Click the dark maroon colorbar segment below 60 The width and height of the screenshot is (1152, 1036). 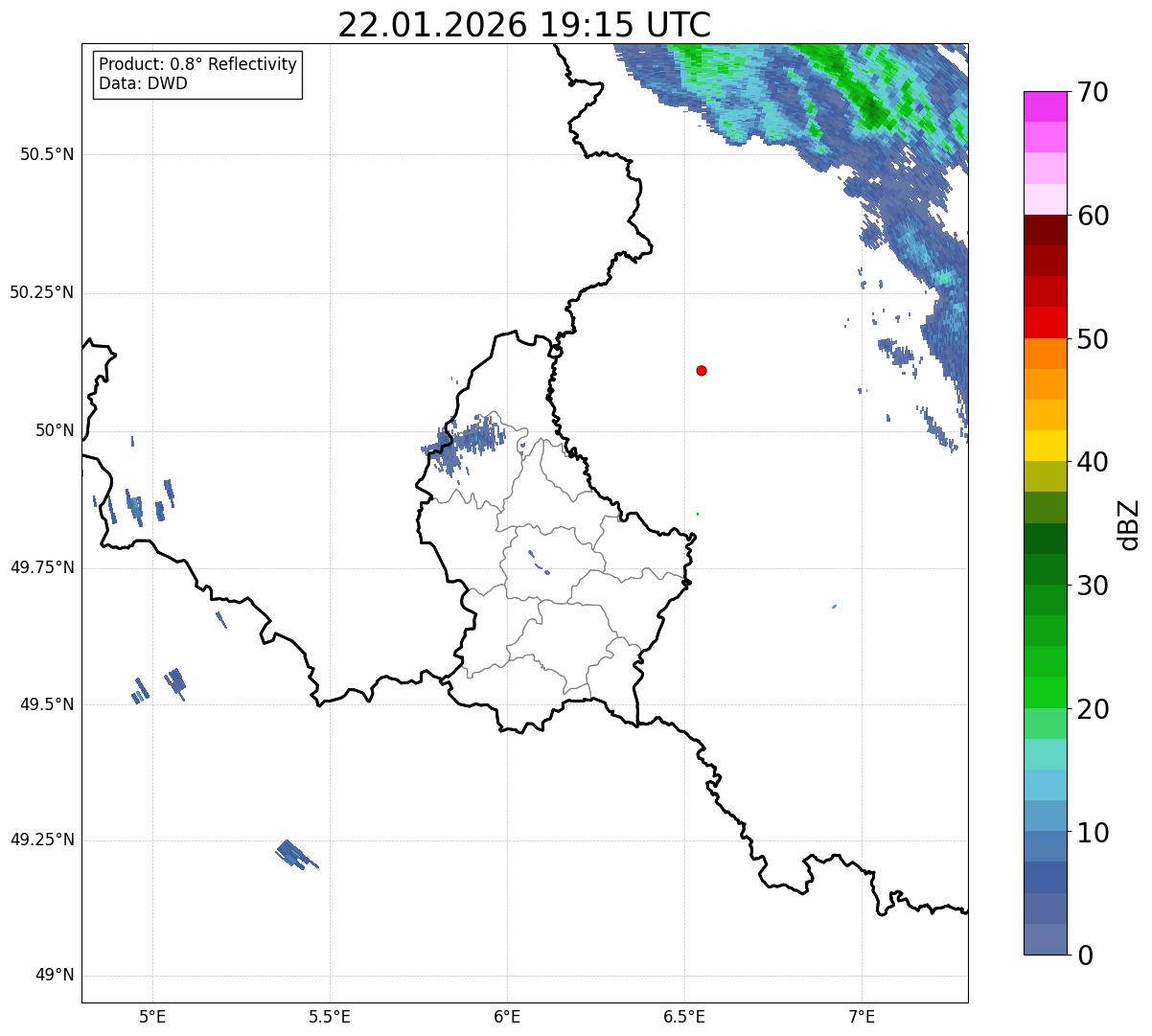[1045, 230]
